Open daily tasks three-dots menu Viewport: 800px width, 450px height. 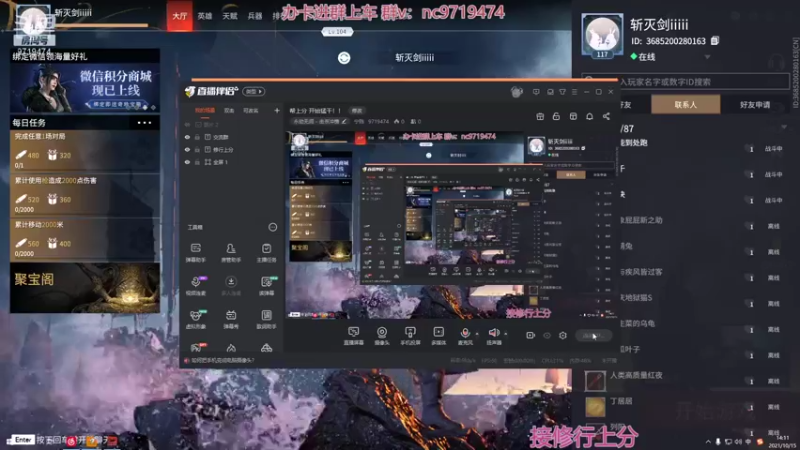pos(144,122)
